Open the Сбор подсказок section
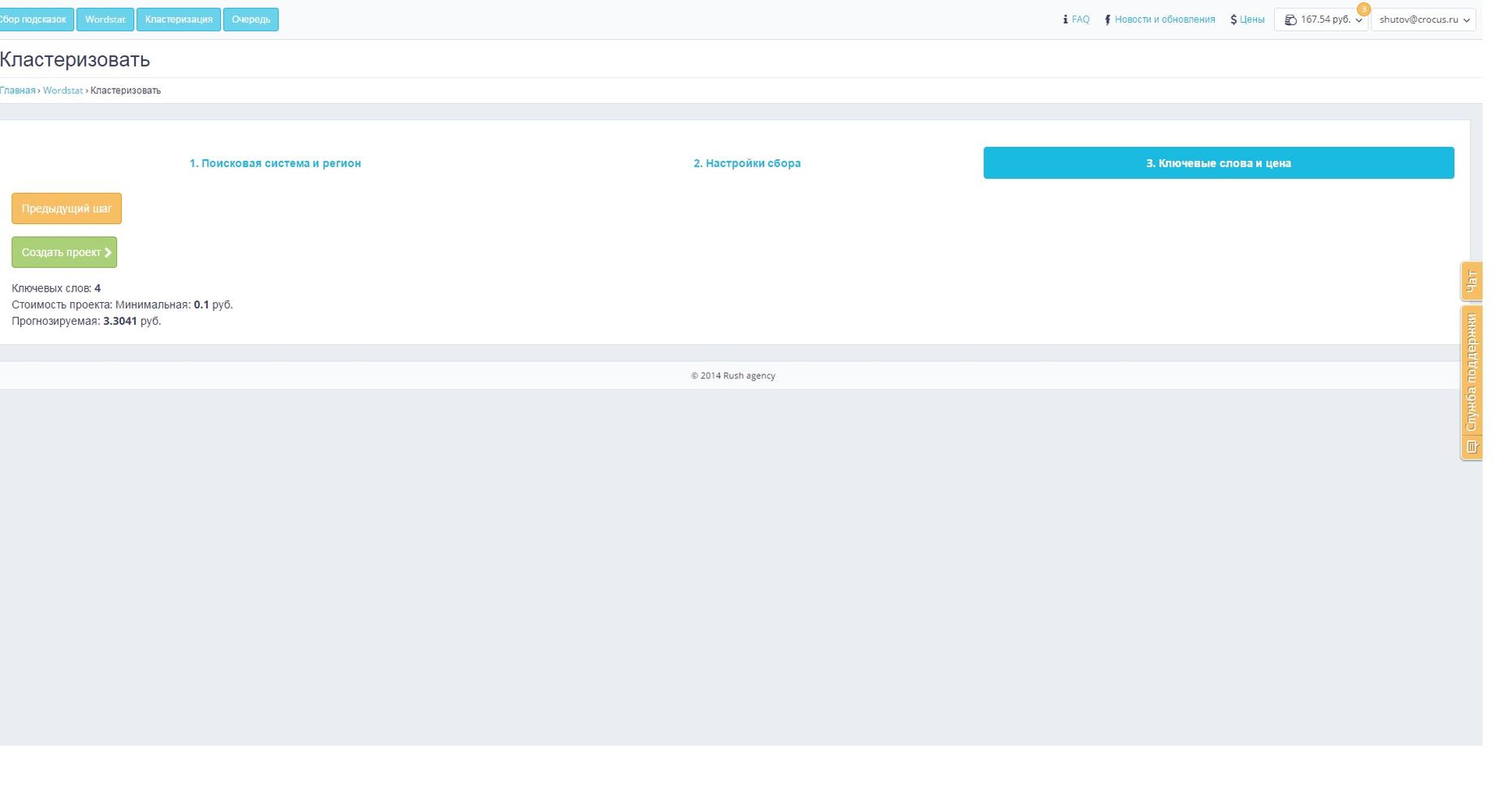 pos(37,19)
